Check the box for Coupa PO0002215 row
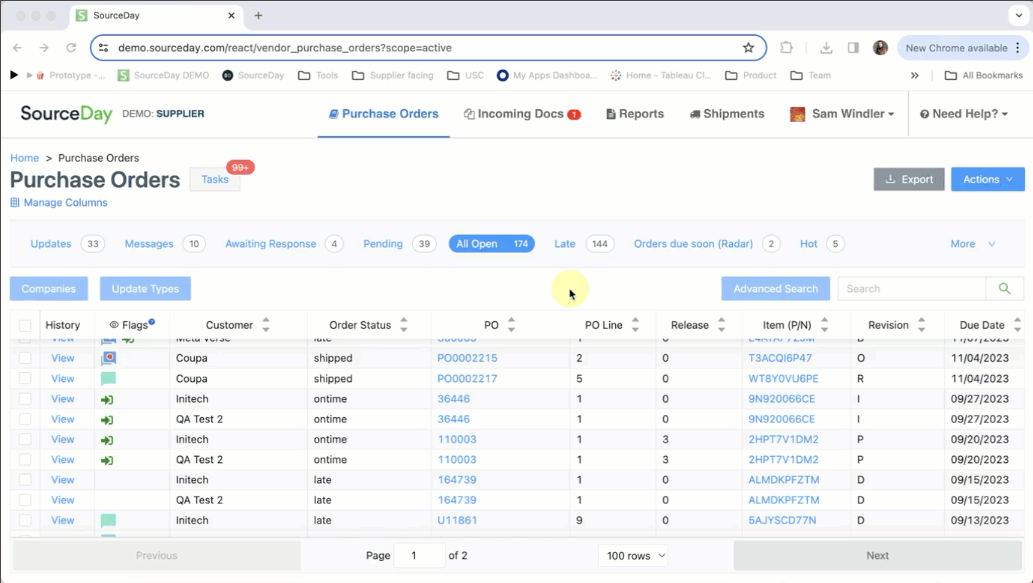This screenshot has width=1033, height=583. 25,358
